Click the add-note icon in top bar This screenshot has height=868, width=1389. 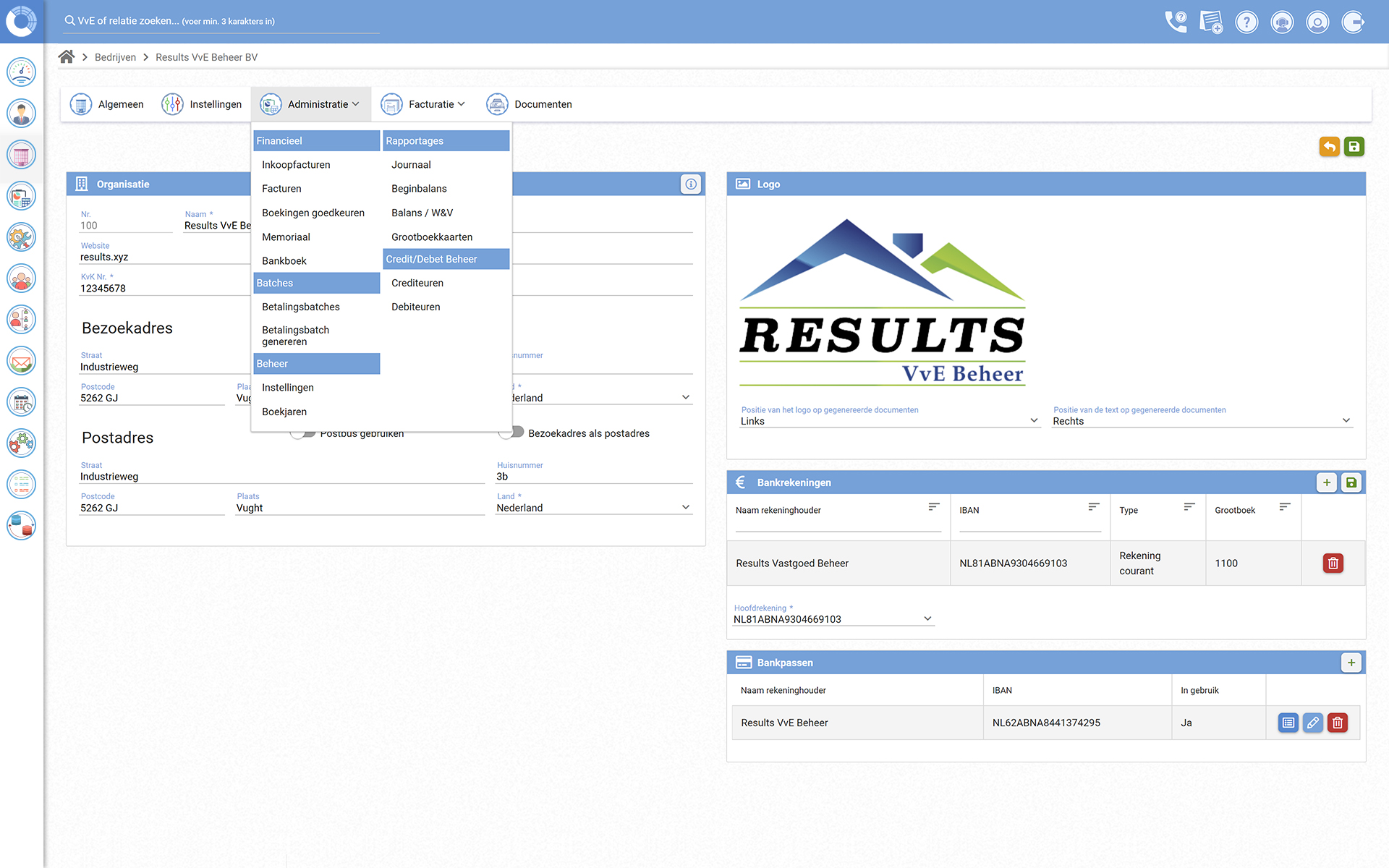(1210, 22)
